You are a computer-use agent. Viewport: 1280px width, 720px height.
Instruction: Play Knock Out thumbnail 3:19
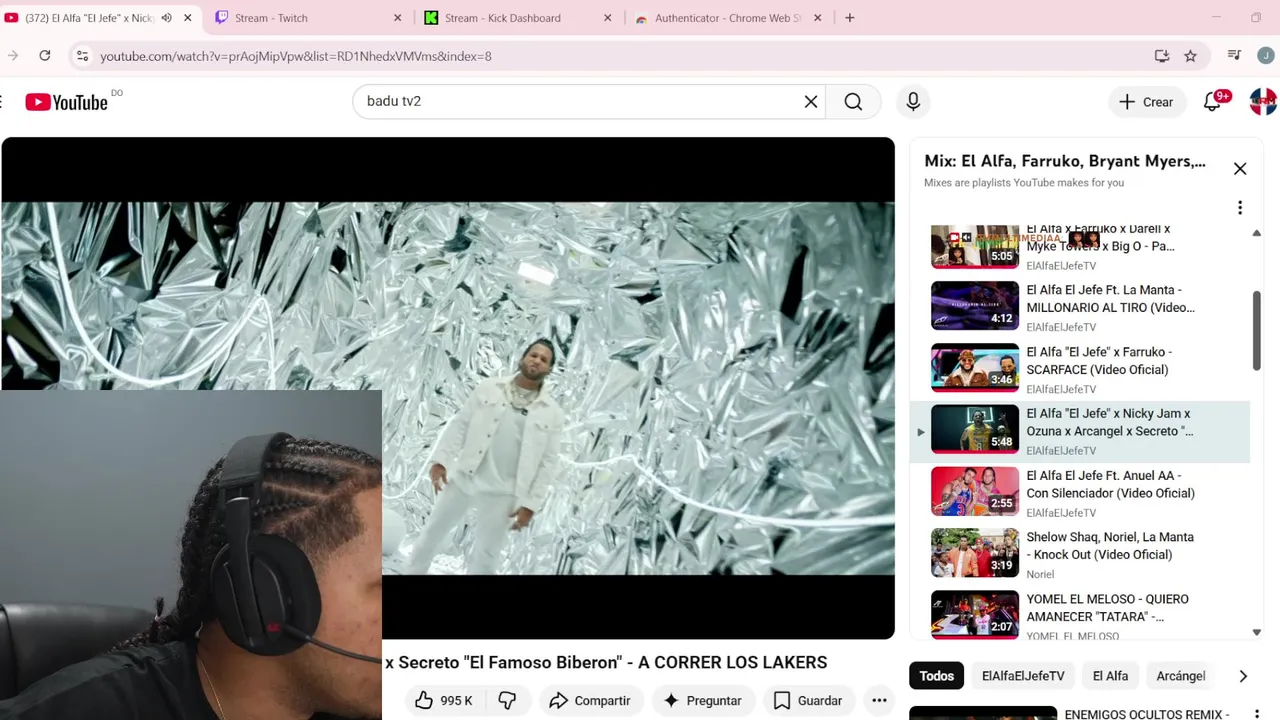(975, 552)
